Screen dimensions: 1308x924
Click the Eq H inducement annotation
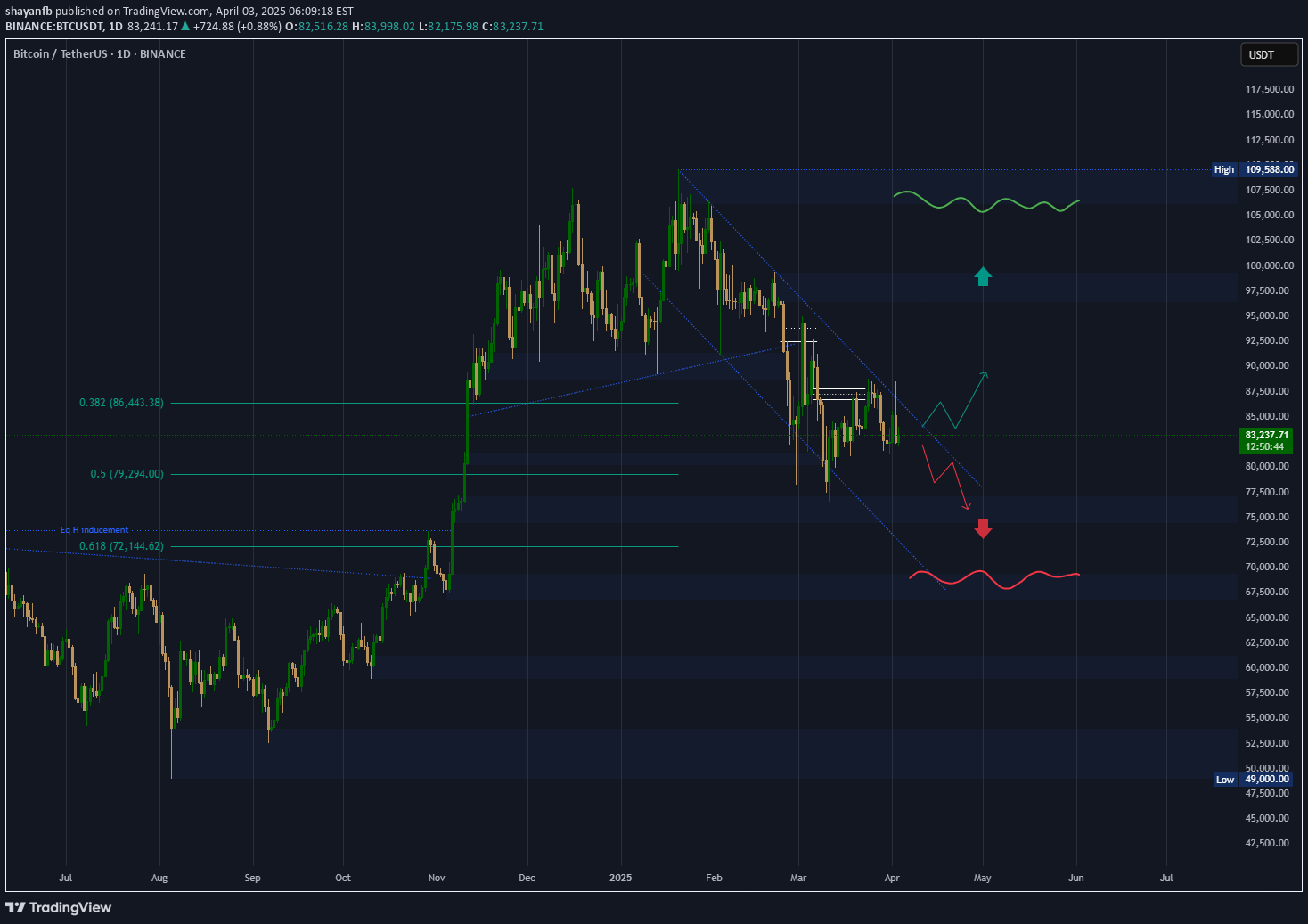[x=94, y=530]
